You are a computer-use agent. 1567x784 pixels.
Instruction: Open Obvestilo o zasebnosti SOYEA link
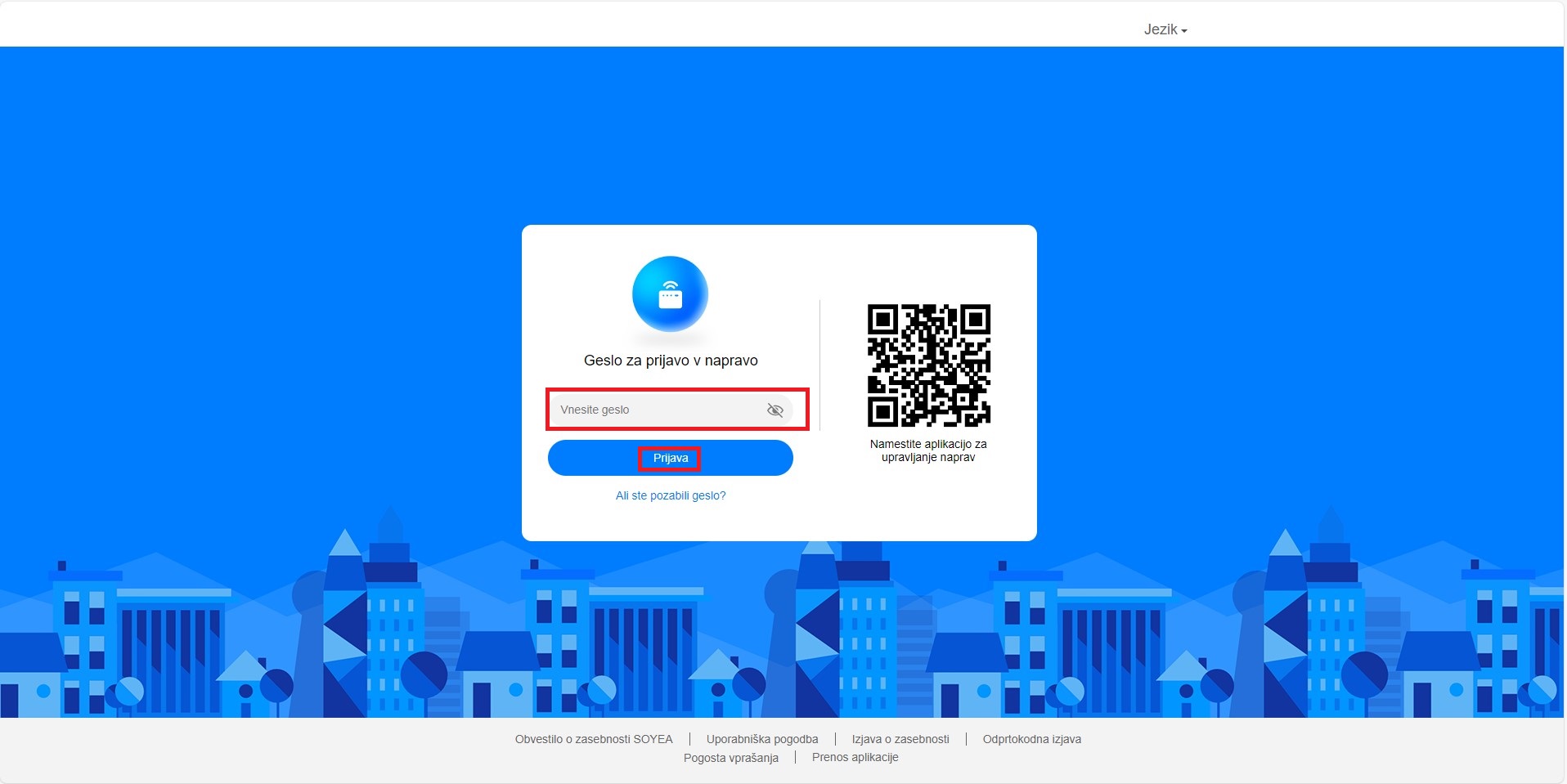click(594, 739)
